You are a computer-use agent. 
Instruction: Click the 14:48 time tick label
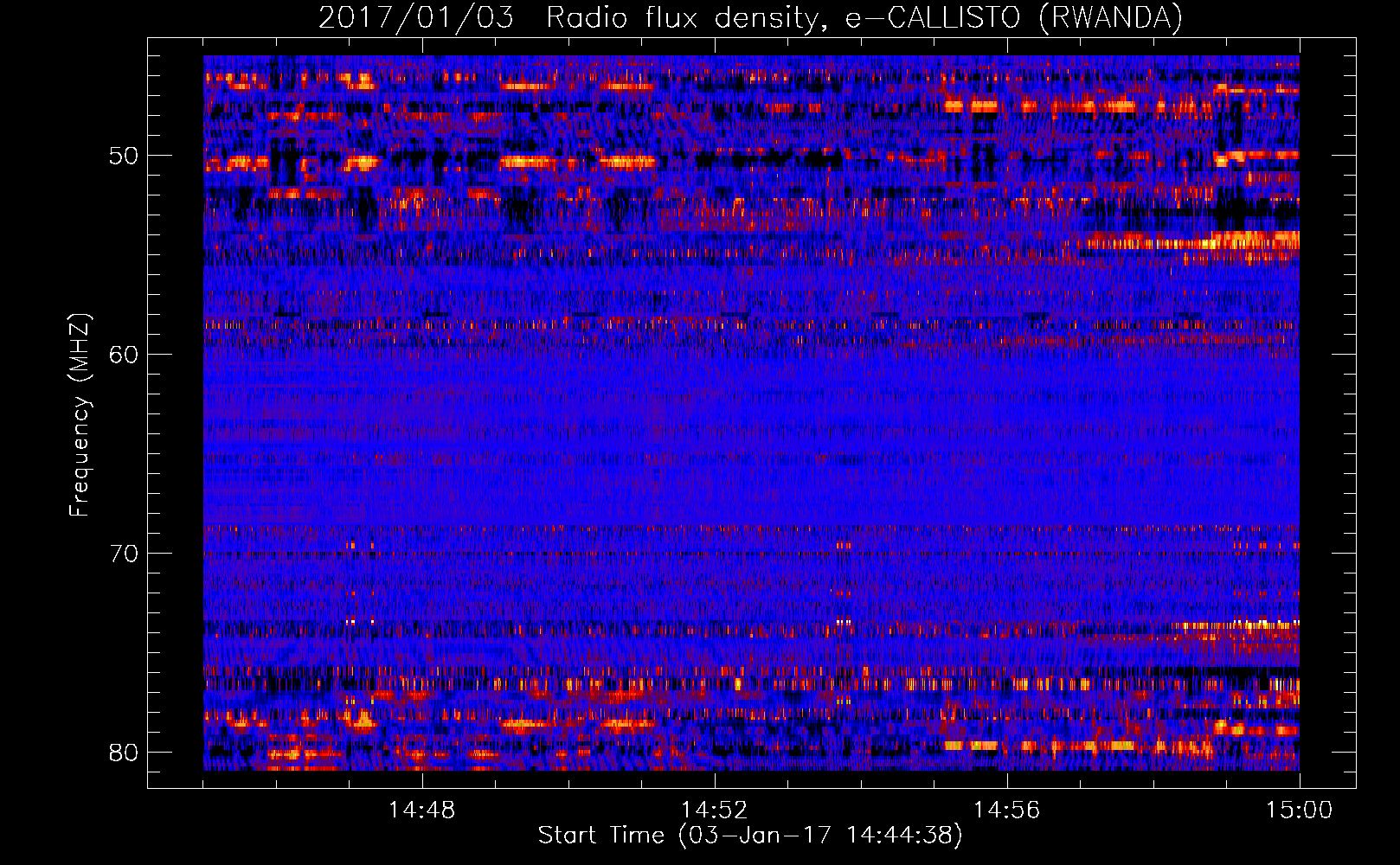click(422, 811)
